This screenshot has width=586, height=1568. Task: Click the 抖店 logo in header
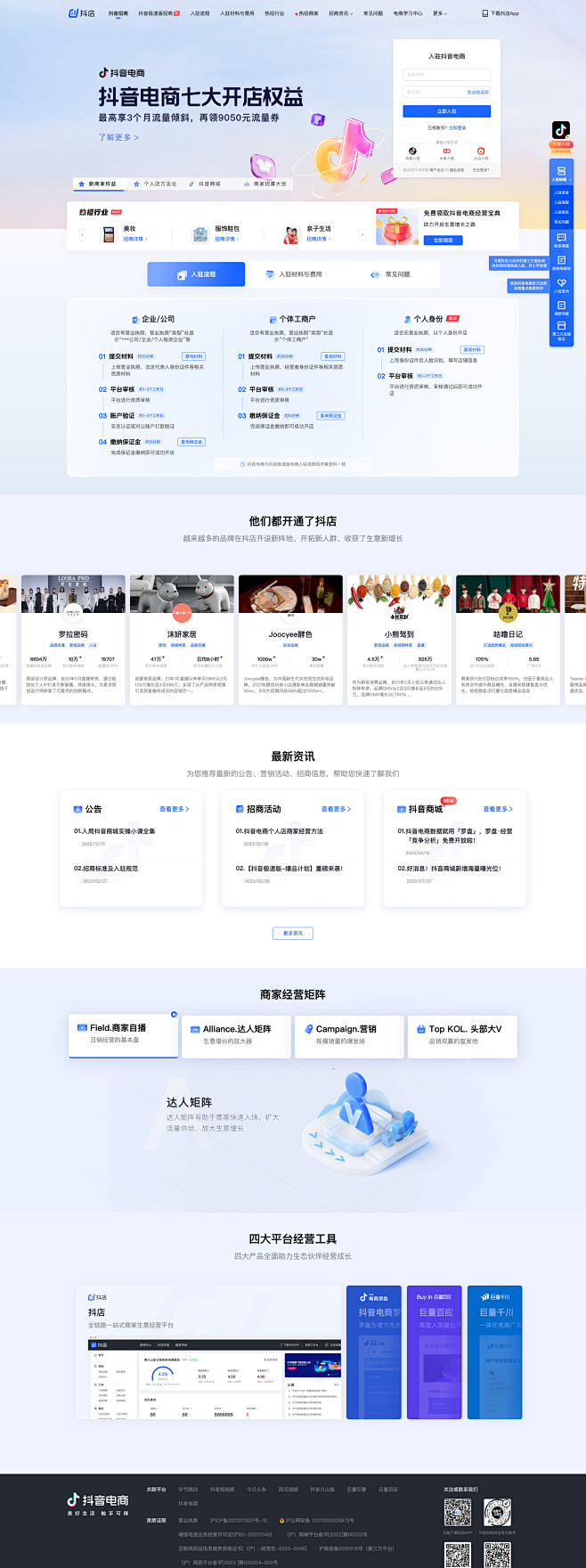coord(82,13)
